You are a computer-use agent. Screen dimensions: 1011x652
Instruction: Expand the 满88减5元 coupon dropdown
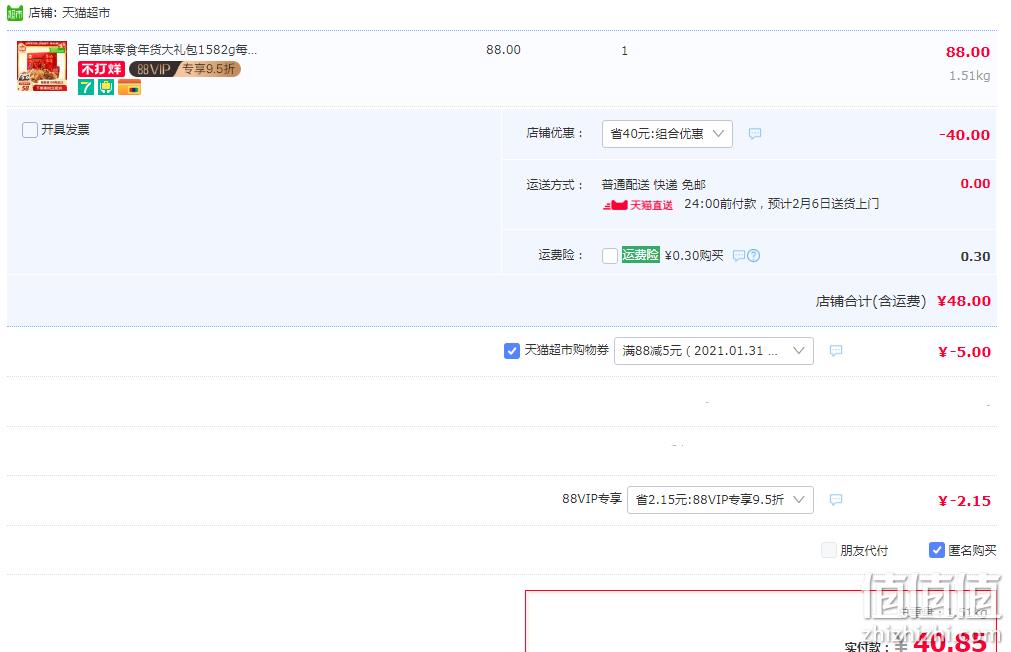click(x=714, y=351)
